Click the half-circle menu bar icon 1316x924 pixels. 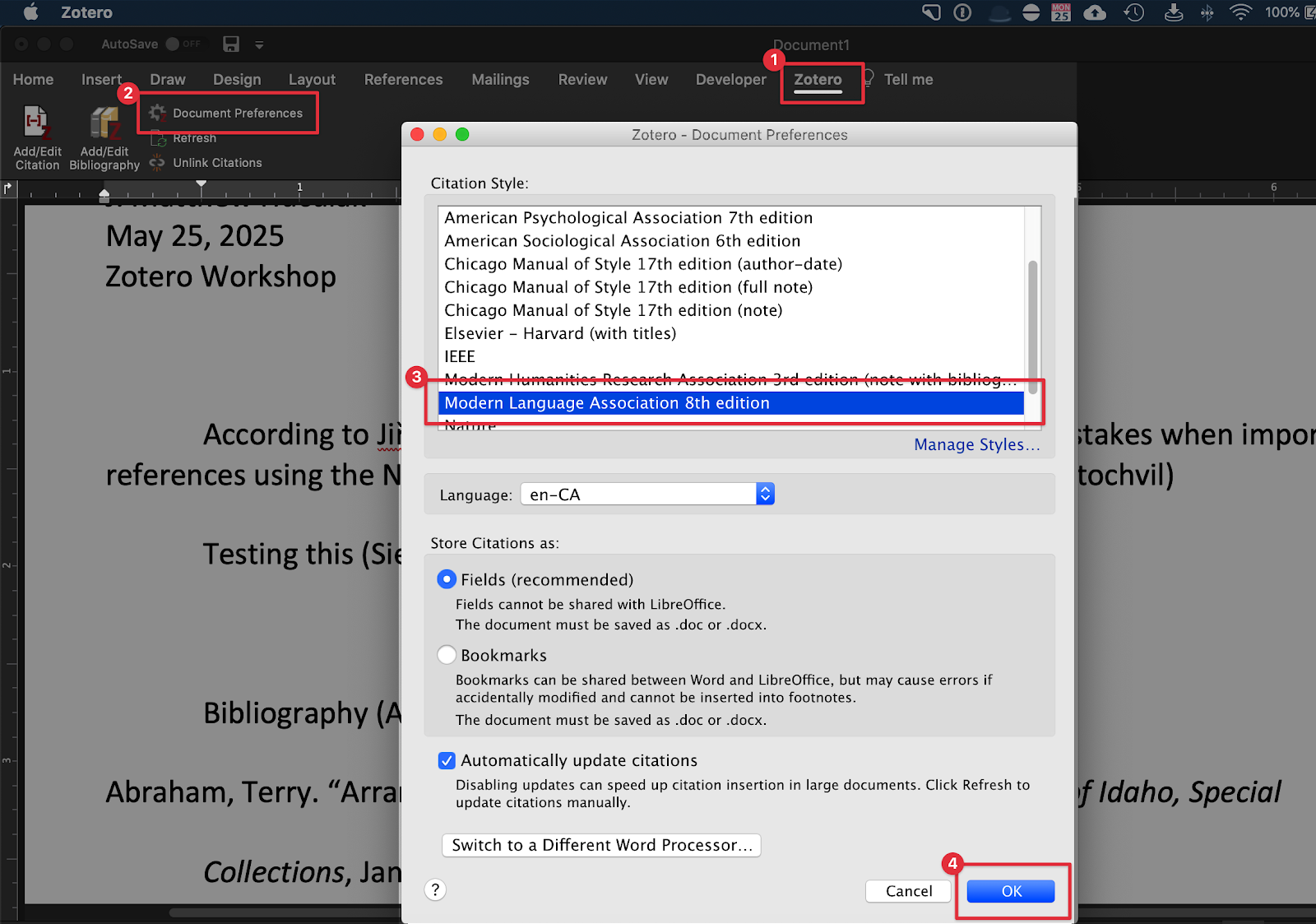coord(1031,12)
